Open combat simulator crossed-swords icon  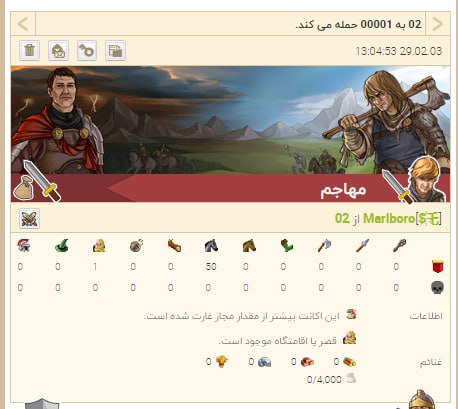pos(29,219)
